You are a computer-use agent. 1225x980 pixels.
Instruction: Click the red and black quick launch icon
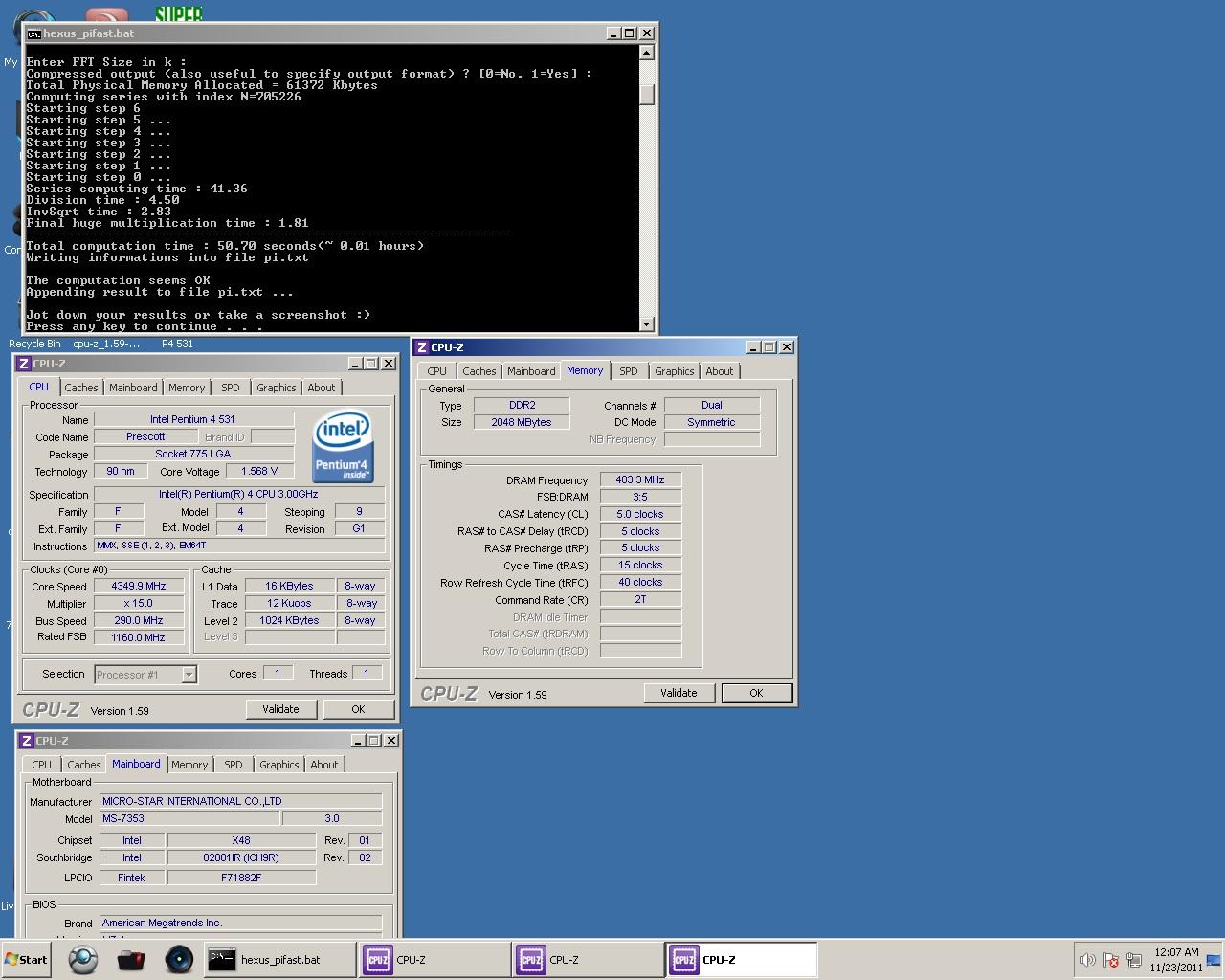pos(130,960)
